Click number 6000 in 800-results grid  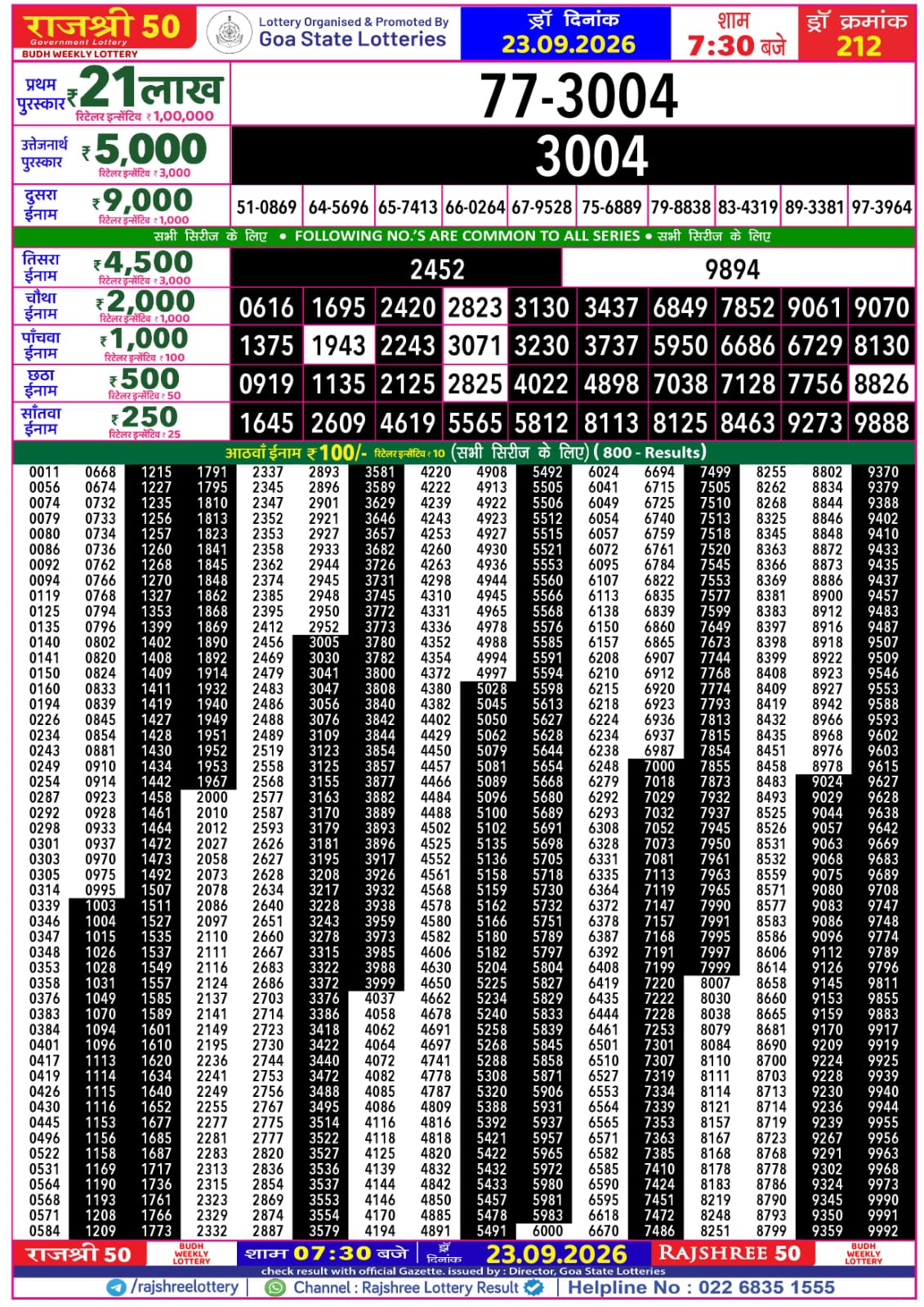tap(547, 1231)
